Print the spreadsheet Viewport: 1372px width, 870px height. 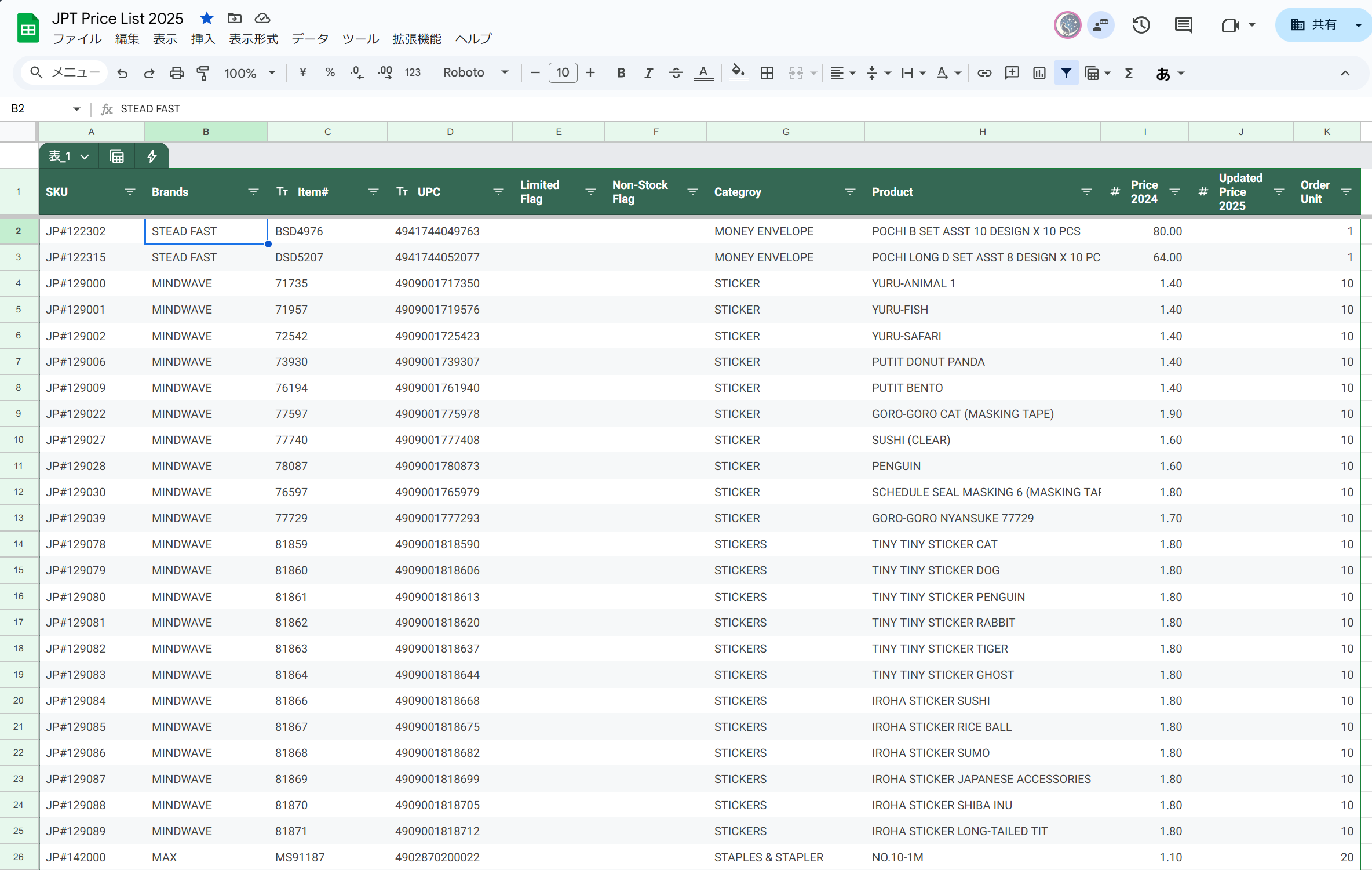click(x=176, y=73)
